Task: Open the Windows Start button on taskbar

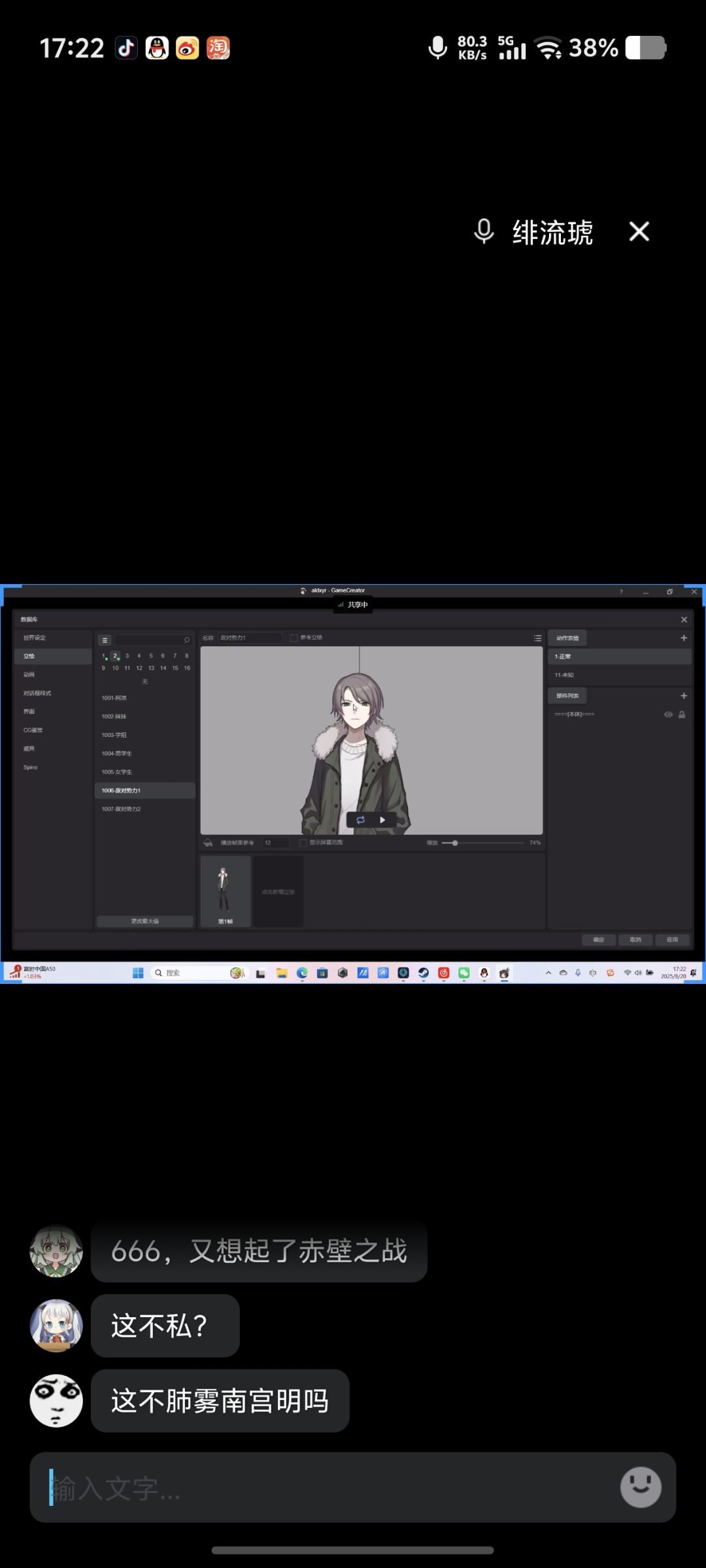Action: click(138, 973)
